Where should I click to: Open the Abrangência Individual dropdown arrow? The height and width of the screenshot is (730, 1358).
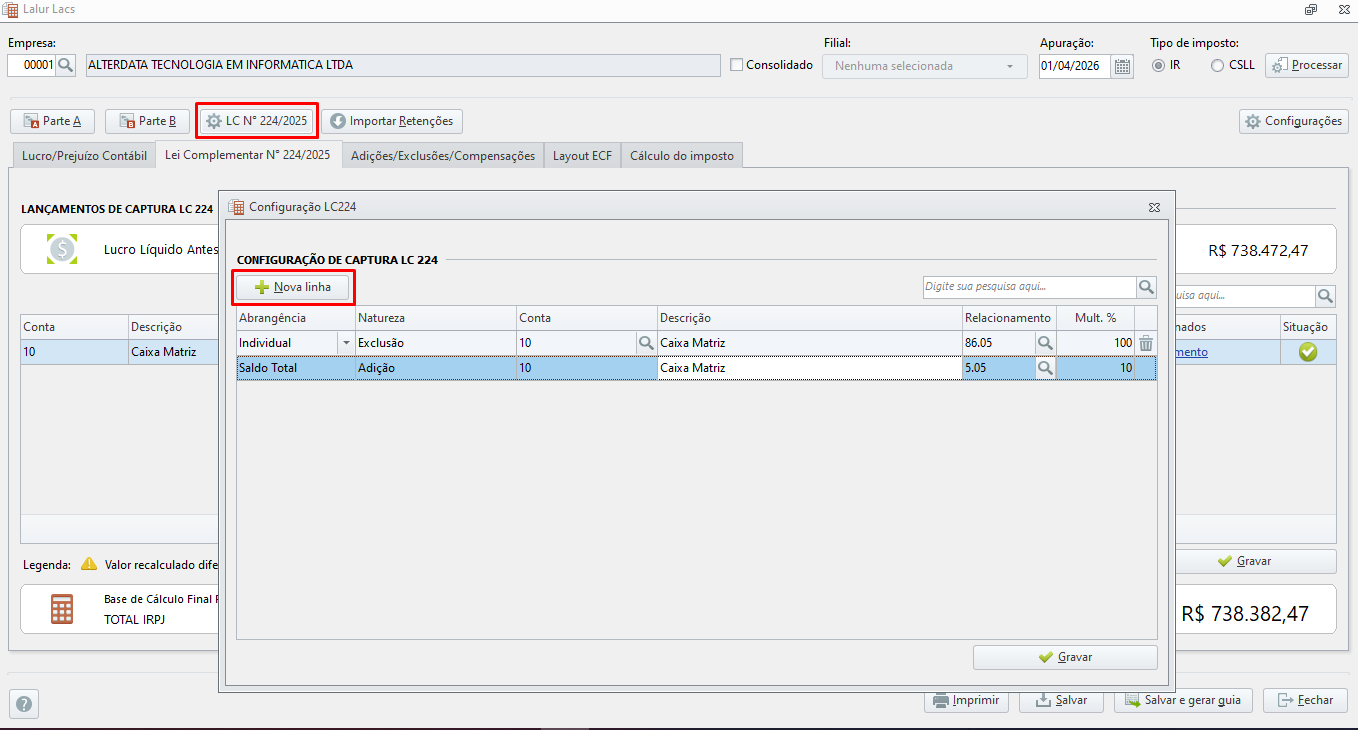pos(346,343)
